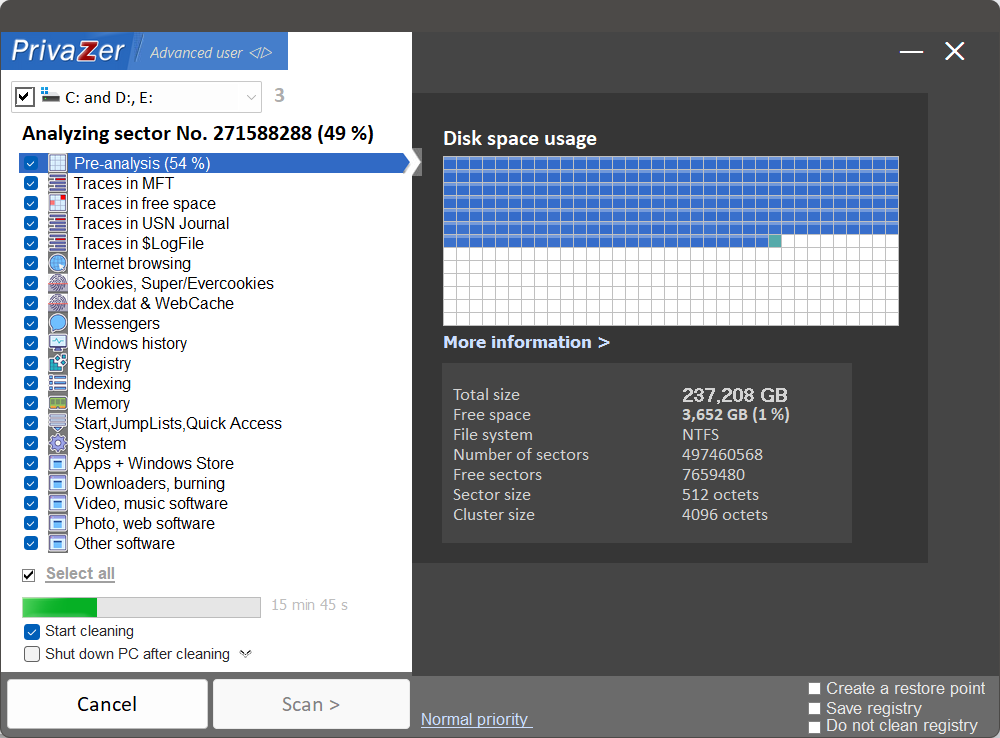The image size is (1000, 738).
Task: Click the Traces in MFT icon
Action: (57, 183)
